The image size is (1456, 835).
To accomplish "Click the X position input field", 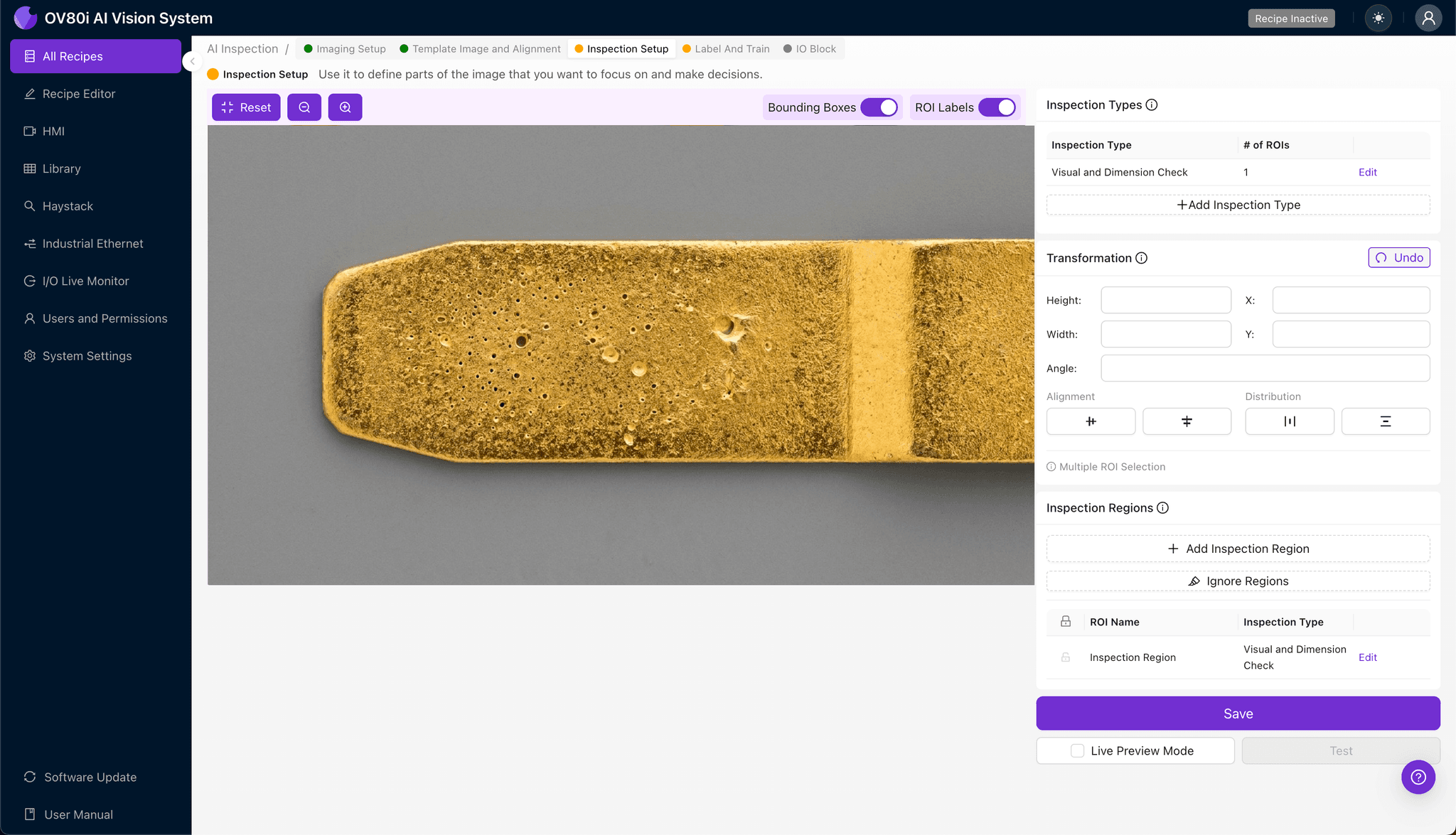I will coord(1351,301).
